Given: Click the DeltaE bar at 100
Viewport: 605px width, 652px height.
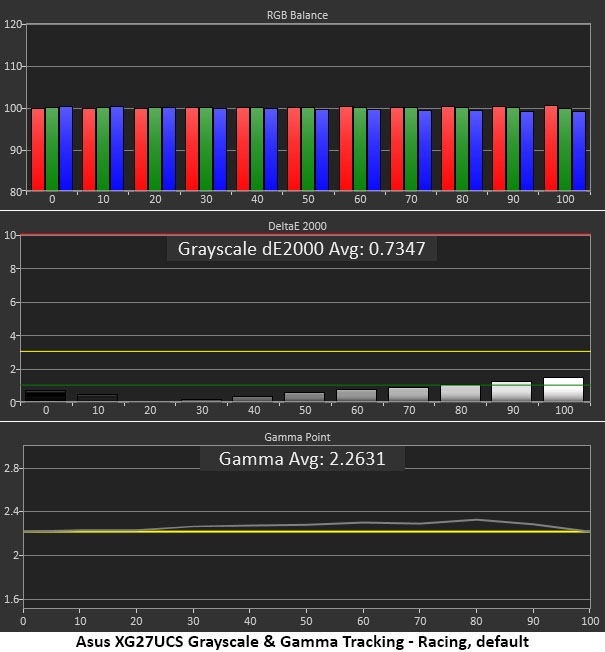Looking at the screenshot, I should [x=564, y=390].
